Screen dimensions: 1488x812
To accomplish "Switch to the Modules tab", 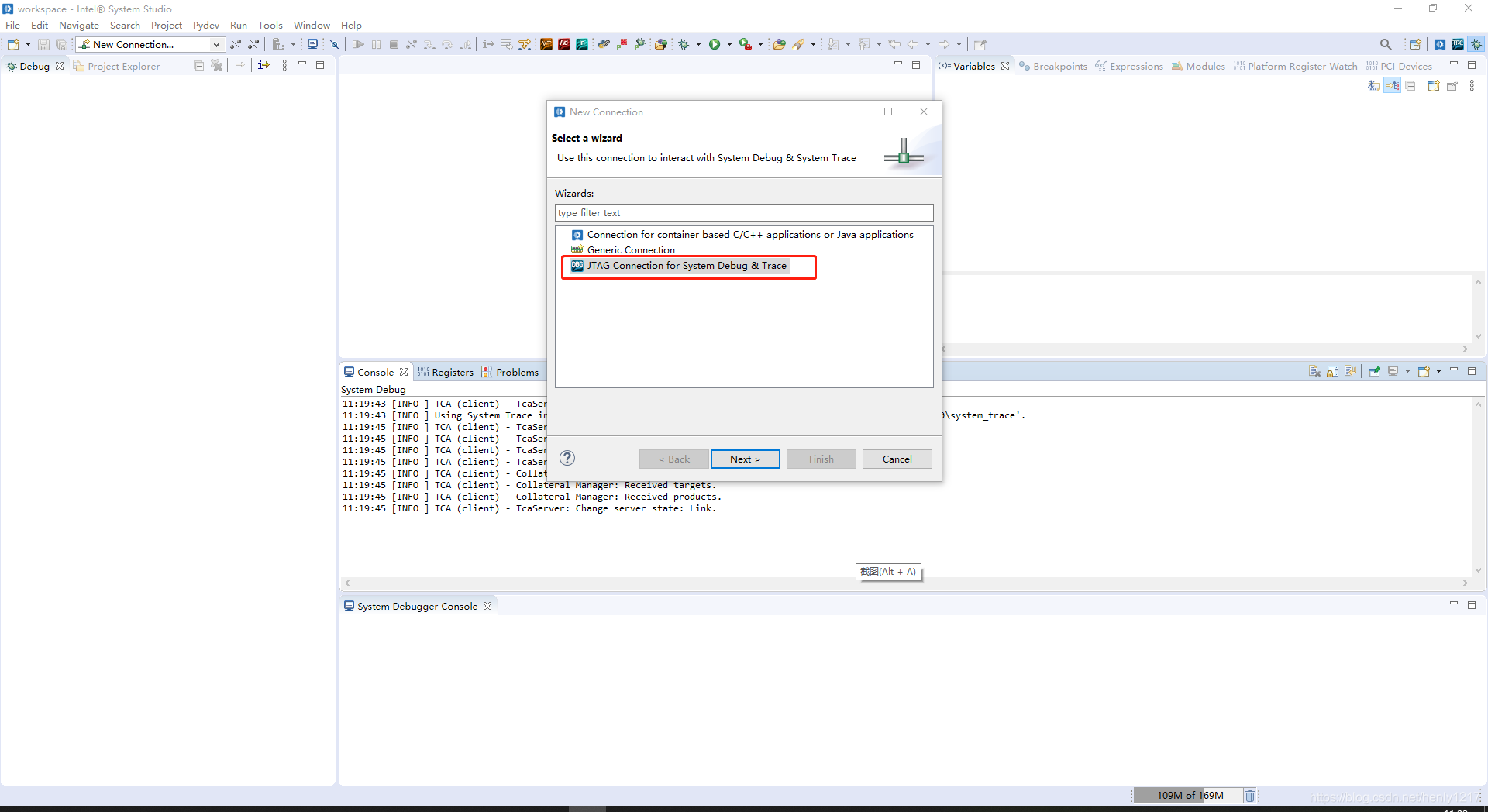I will pos(1199,66).
